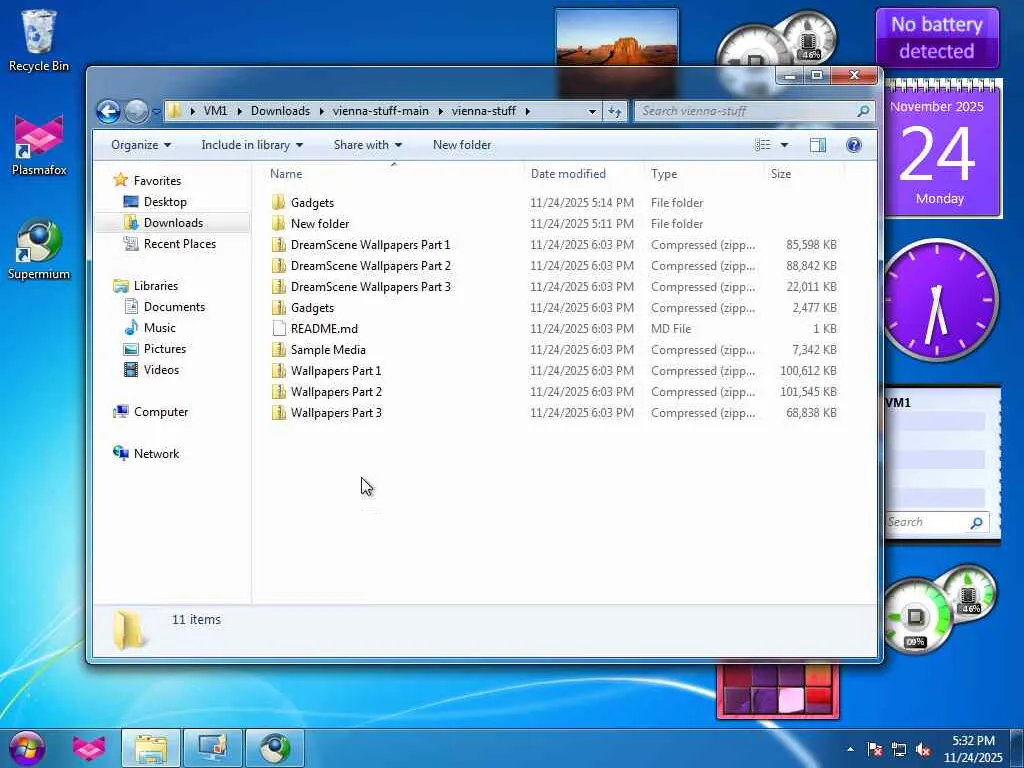The image size is (1024, 768).
Task: Open the Videos library
Action: [x=161, y=370]
